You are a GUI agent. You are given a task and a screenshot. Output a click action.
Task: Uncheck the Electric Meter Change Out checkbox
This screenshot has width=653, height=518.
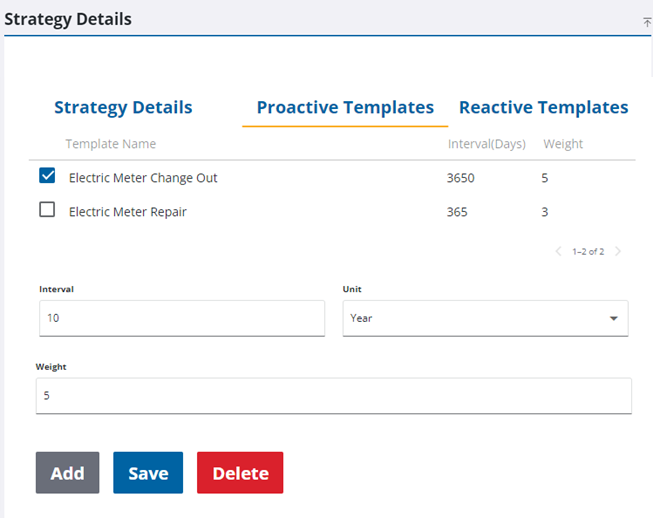tap(47, 176)
